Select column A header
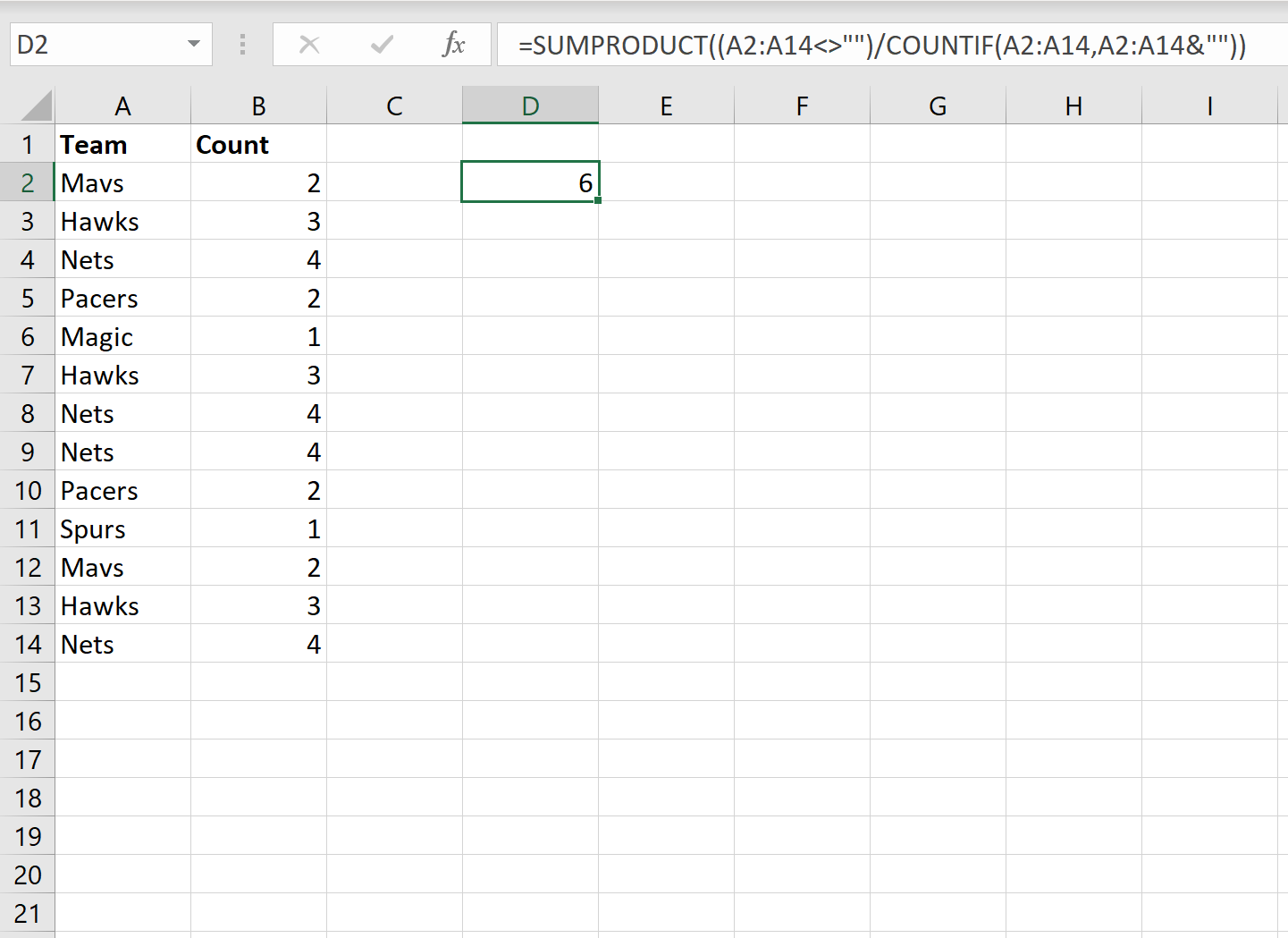 coord(122,106)
